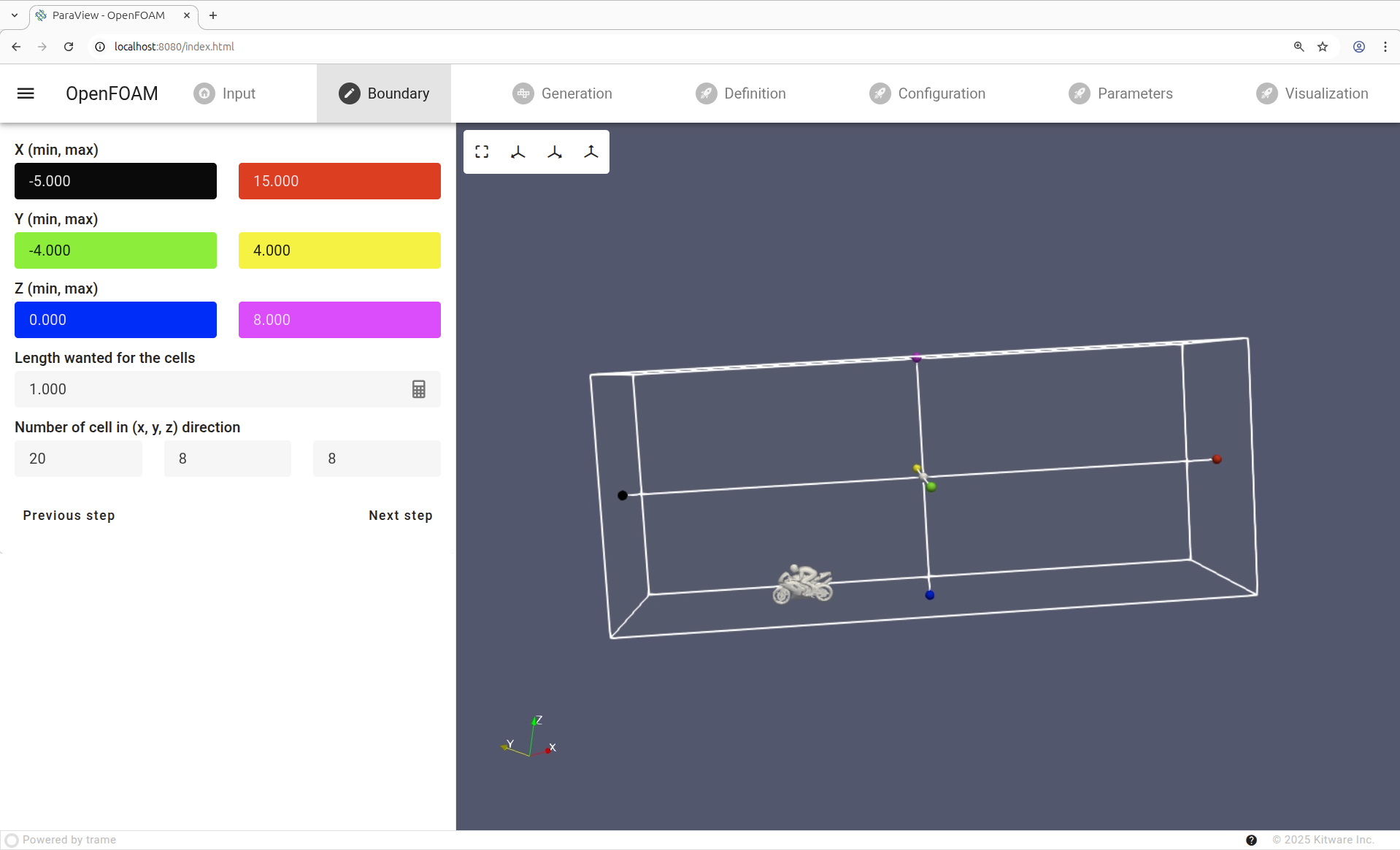Open the Generation step tab

coord(562,93)
